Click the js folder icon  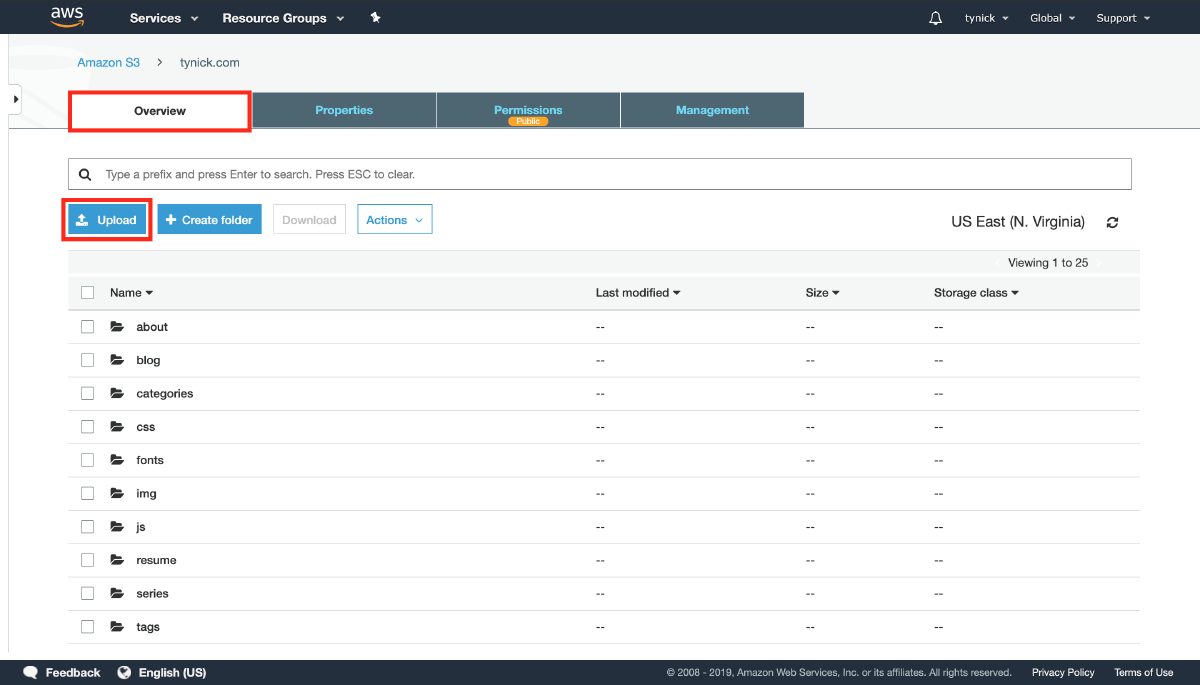(x=117, y=527)
